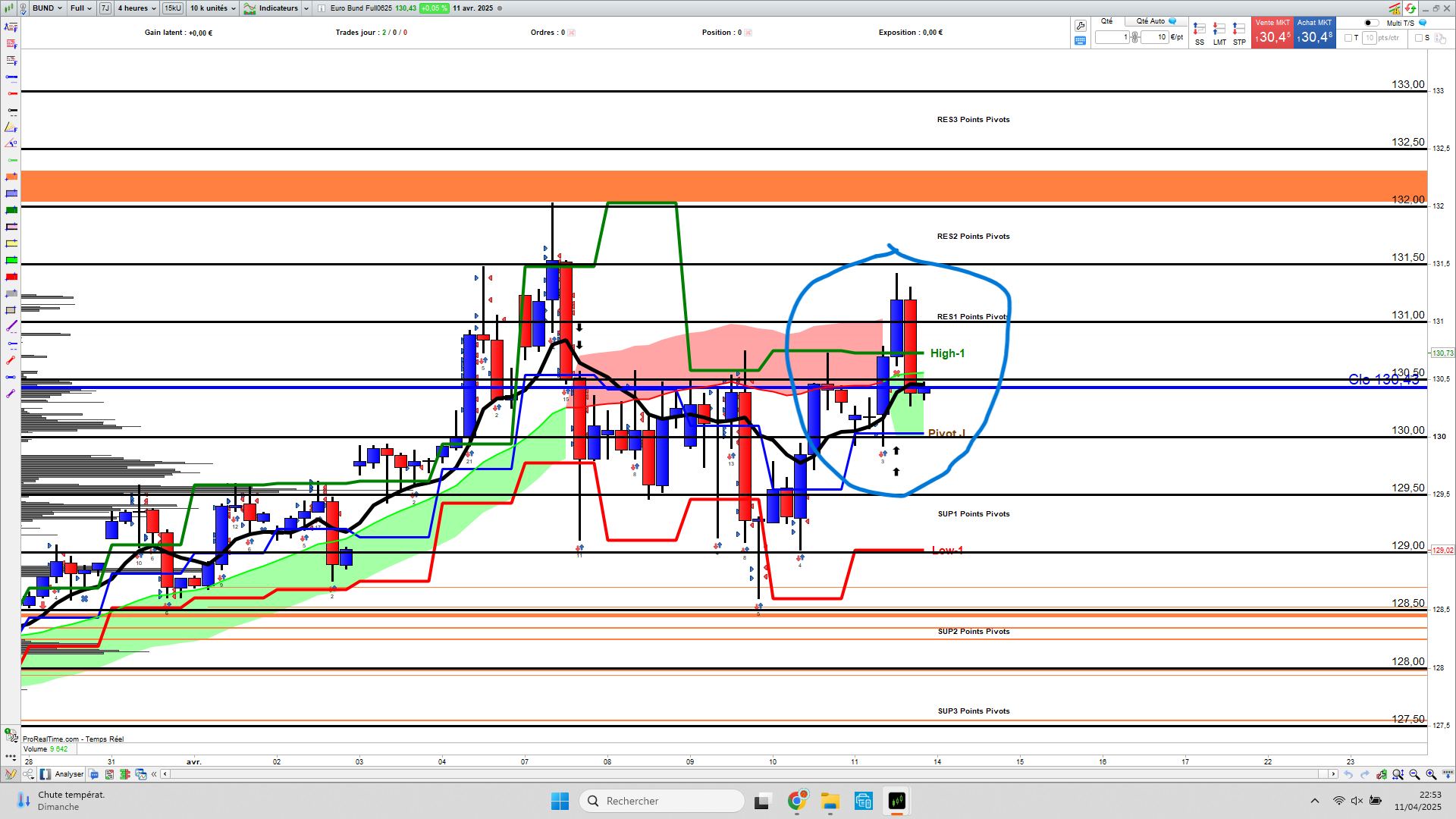
Task: Click the blue keyboard shortcuts icon
Action: pyautogui.click(x=1081, y=41)
